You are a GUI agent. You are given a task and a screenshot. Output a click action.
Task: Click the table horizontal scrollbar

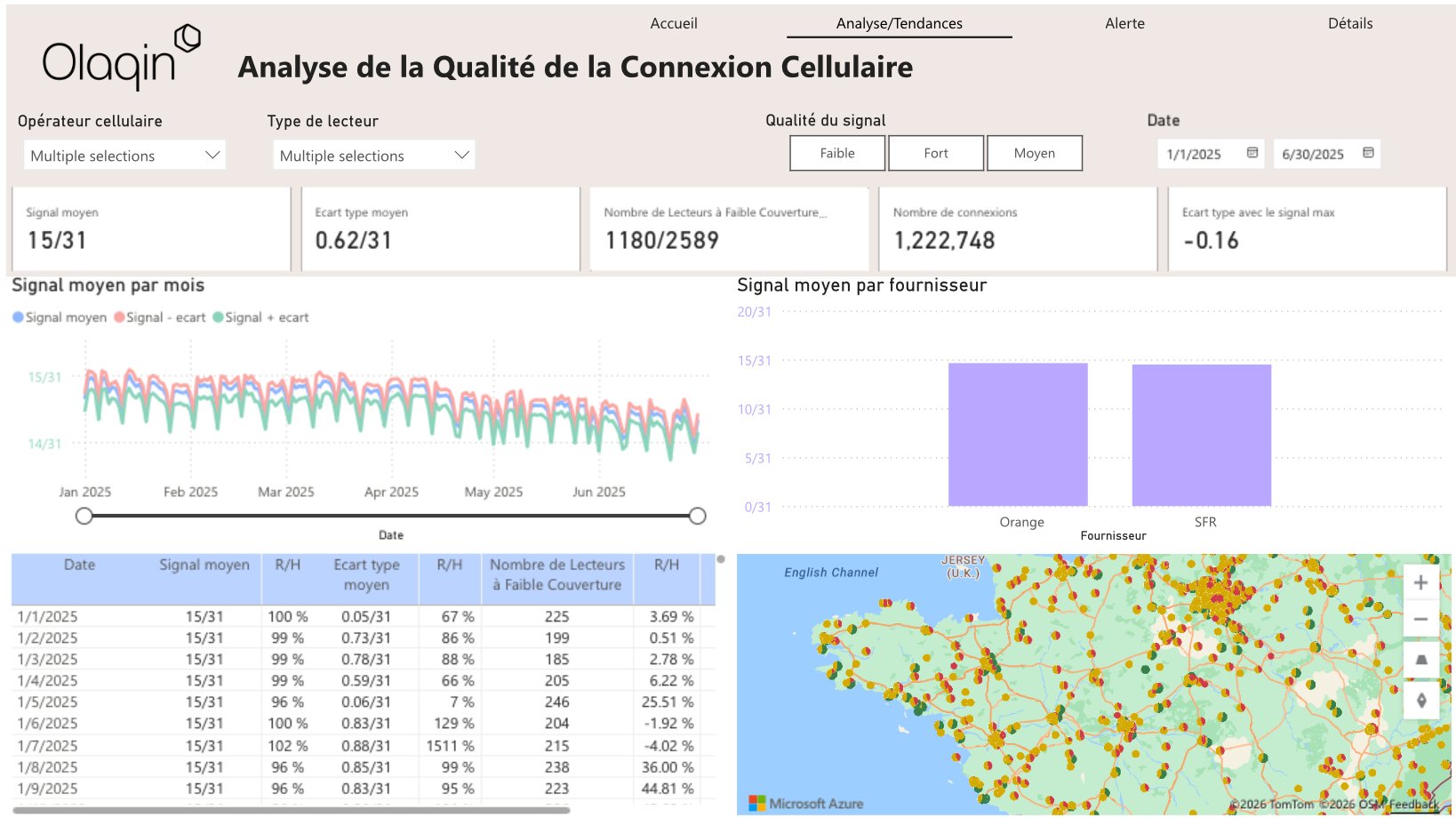pos(292,810)
